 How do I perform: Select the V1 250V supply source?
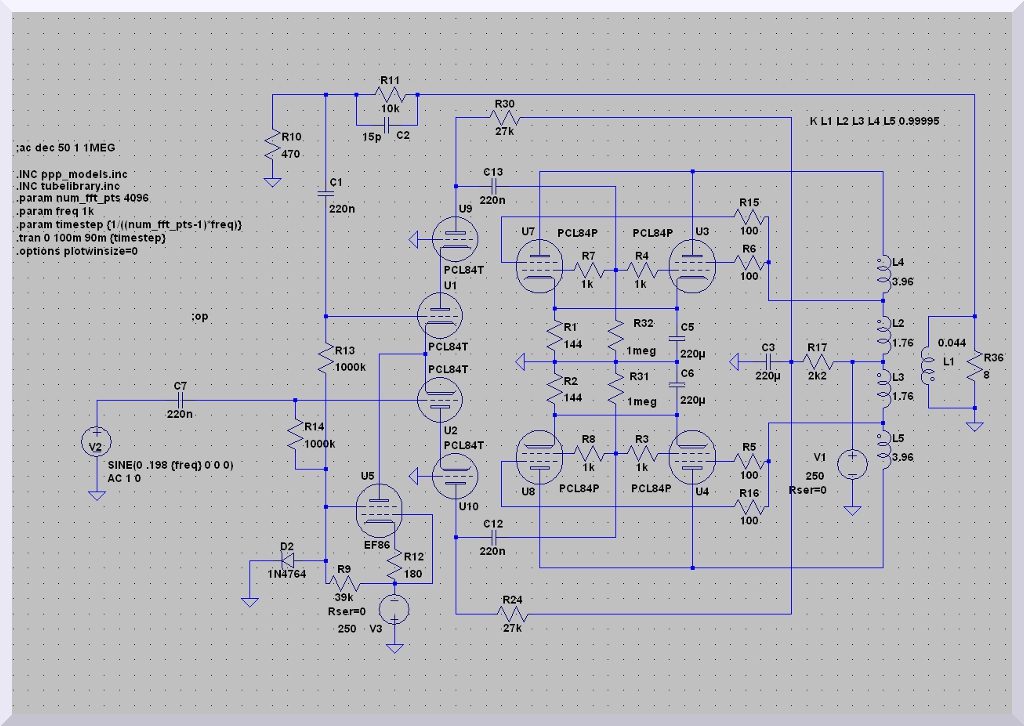(852, 463)
